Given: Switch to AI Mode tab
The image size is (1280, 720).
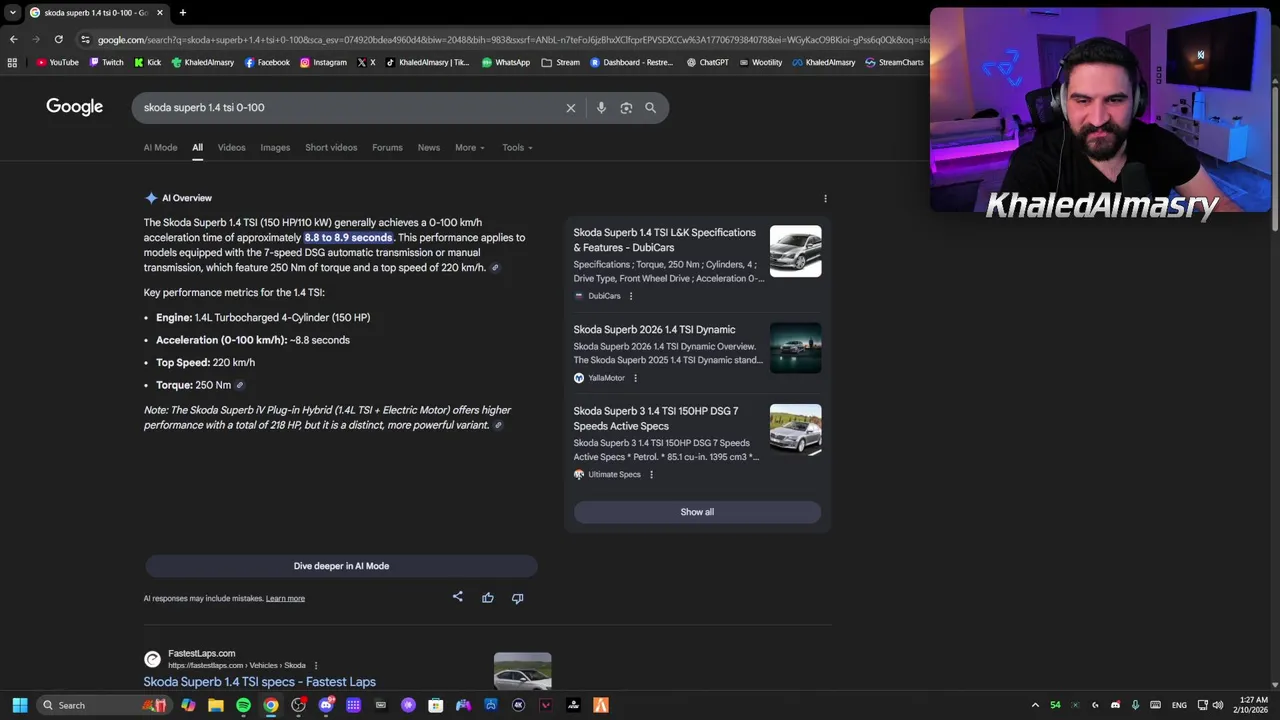Looking at the screenshot, I should 160,147.
